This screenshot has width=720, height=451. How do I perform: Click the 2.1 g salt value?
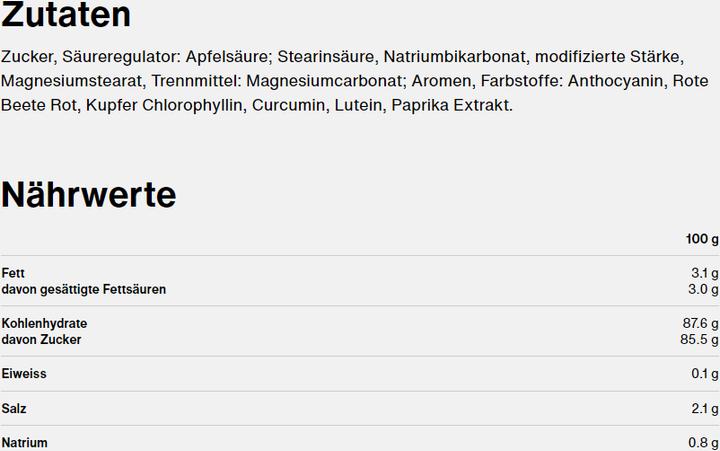pos(705,408)
